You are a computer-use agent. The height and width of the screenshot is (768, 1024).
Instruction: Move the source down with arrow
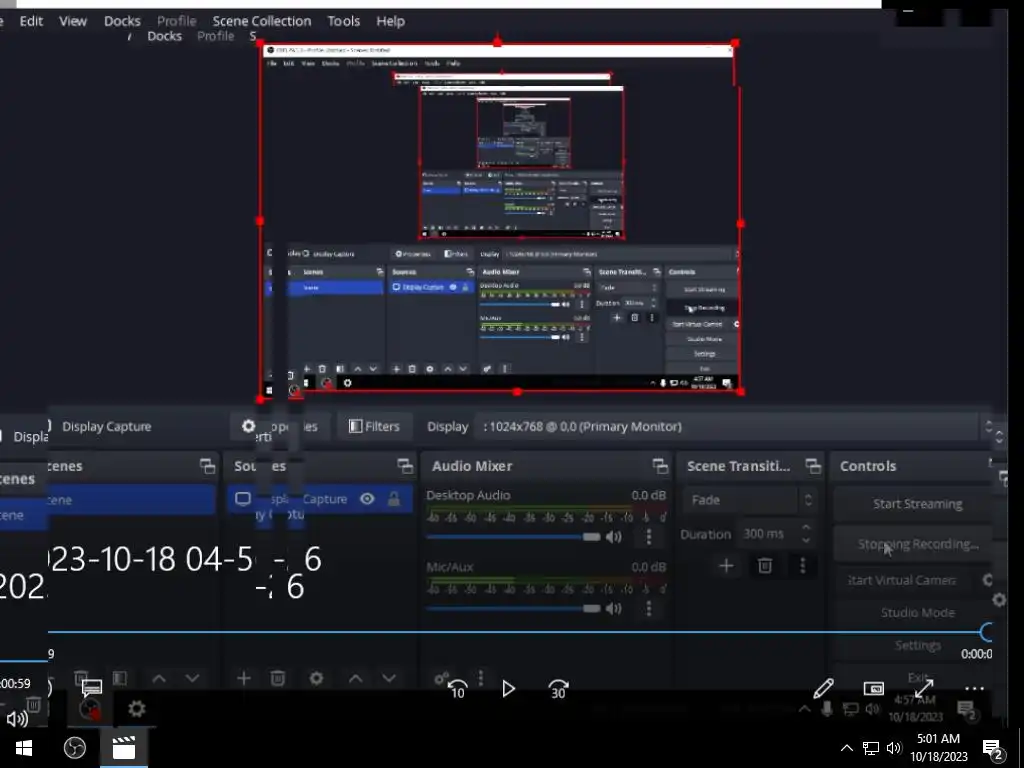pos(389,679)
